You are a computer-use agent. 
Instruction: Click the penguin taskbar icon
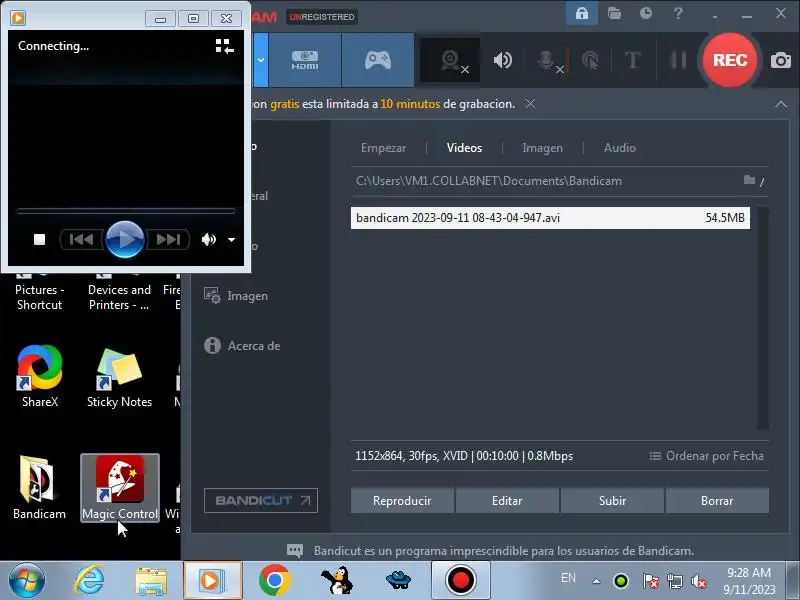[x=337, y=581]
